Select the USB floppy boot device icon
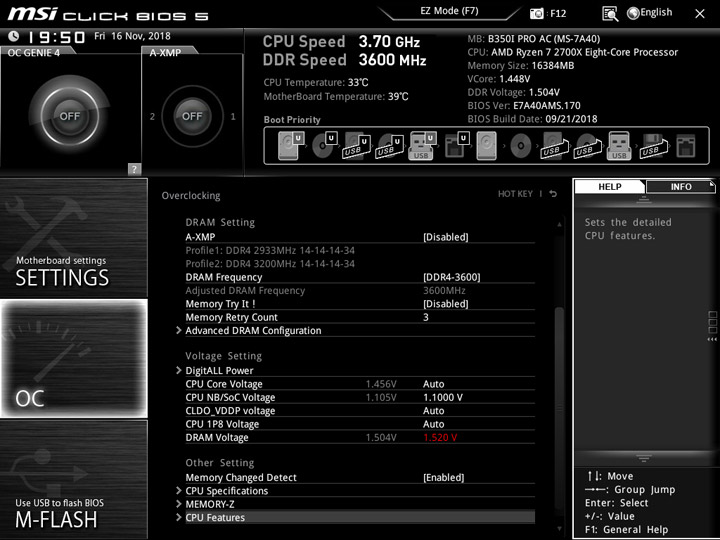 [654, 146]
